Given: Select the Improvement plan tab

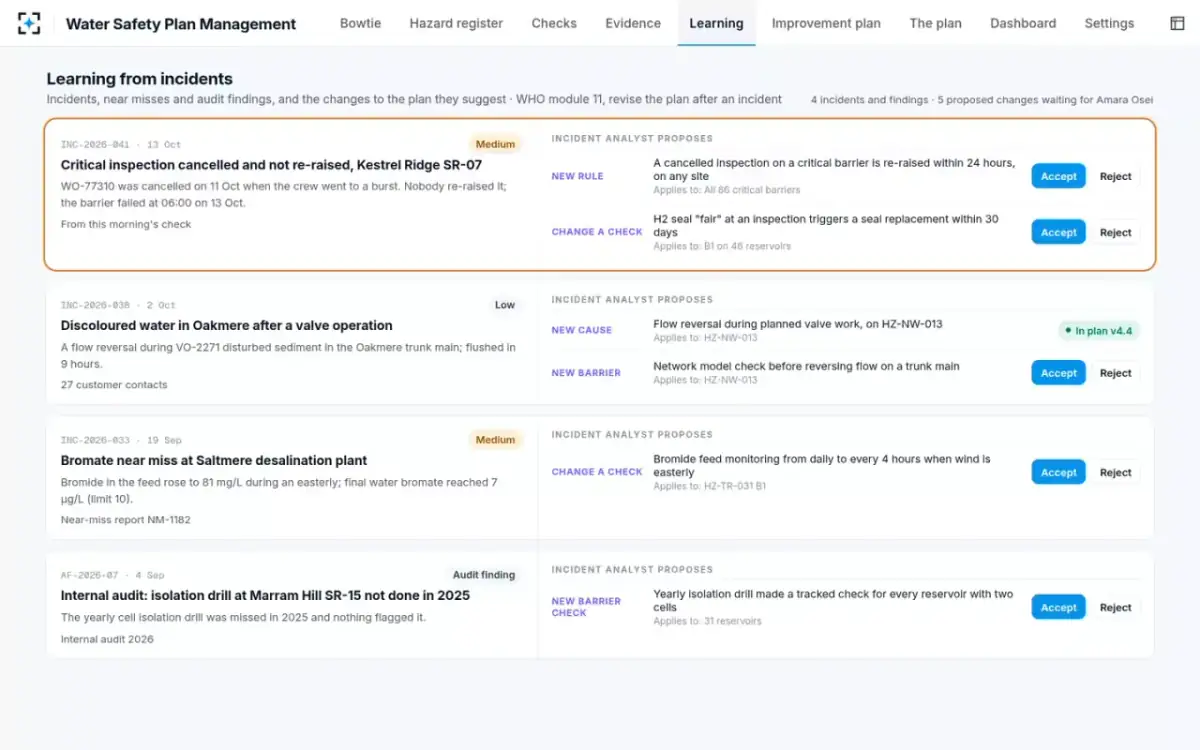Looking at the screenshot, I should tap(826, 23).
